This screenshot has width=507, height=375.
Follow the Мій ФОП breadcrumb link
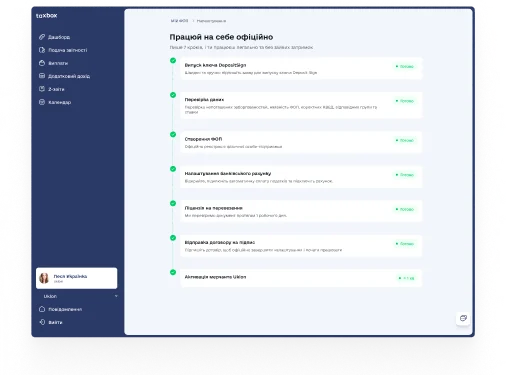click(179, 21)
